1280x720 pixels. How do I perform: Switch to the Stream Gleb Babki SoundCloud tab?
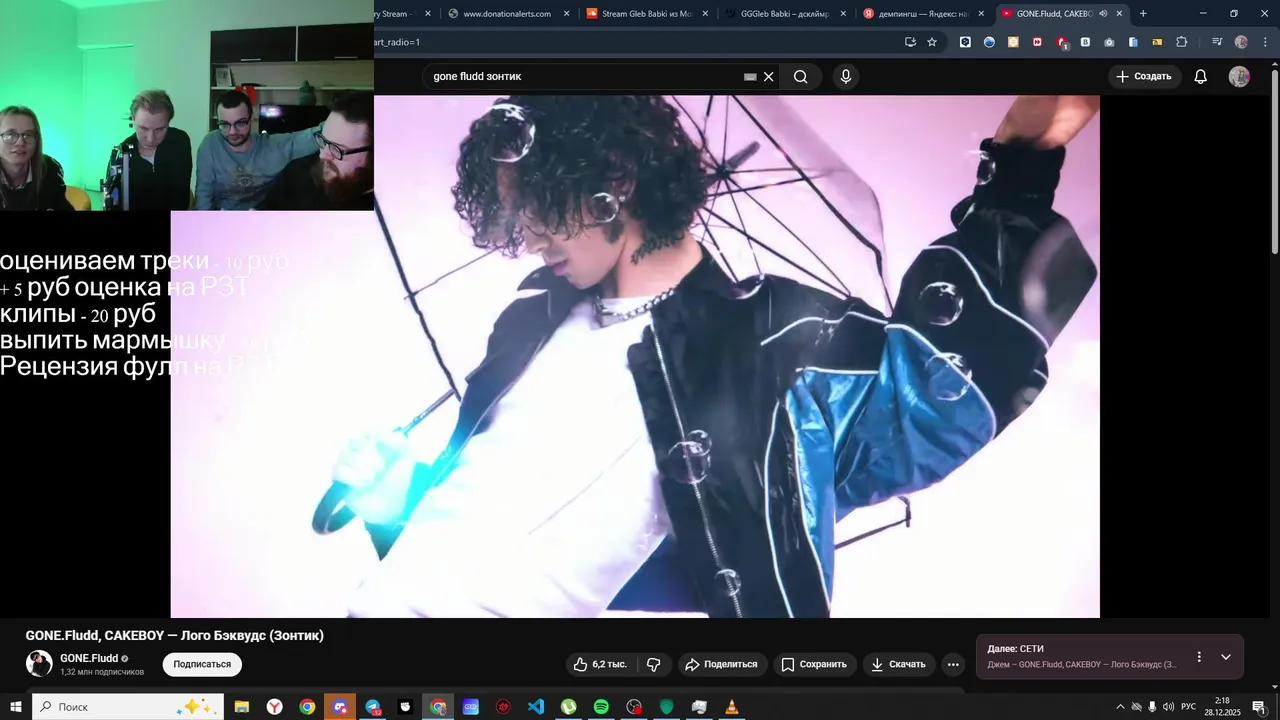click(x=646, y=13)
